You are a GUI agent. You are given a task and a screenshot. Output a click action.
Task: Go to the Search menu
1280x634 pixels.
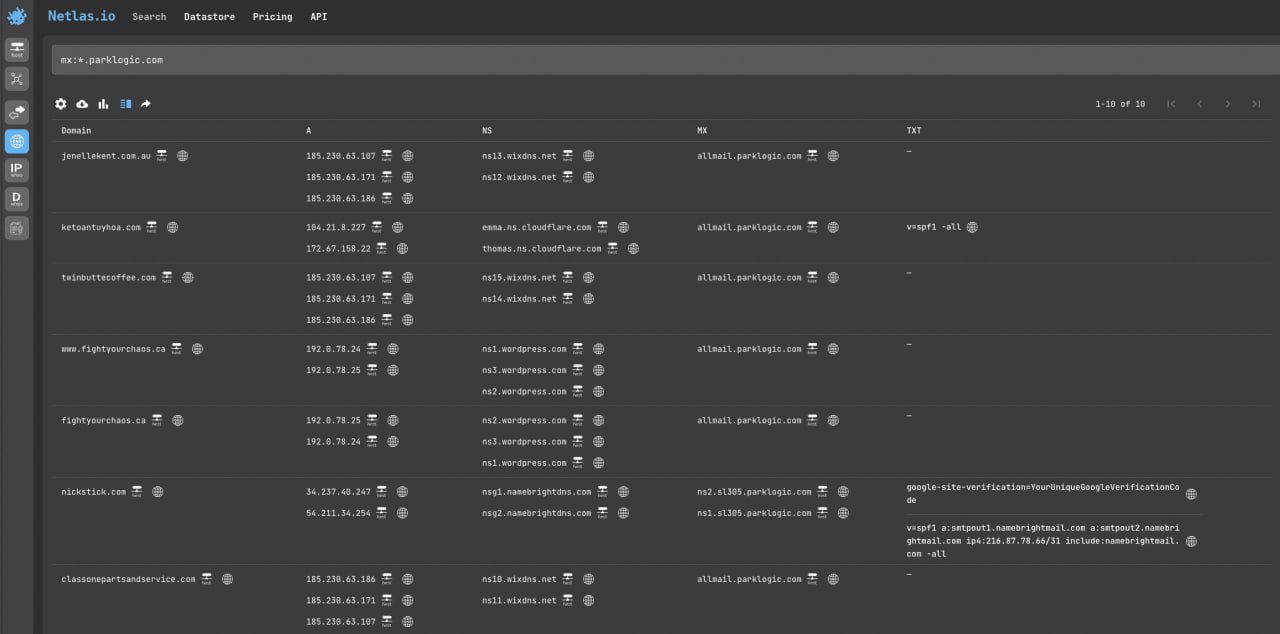[x=149, y=17]
